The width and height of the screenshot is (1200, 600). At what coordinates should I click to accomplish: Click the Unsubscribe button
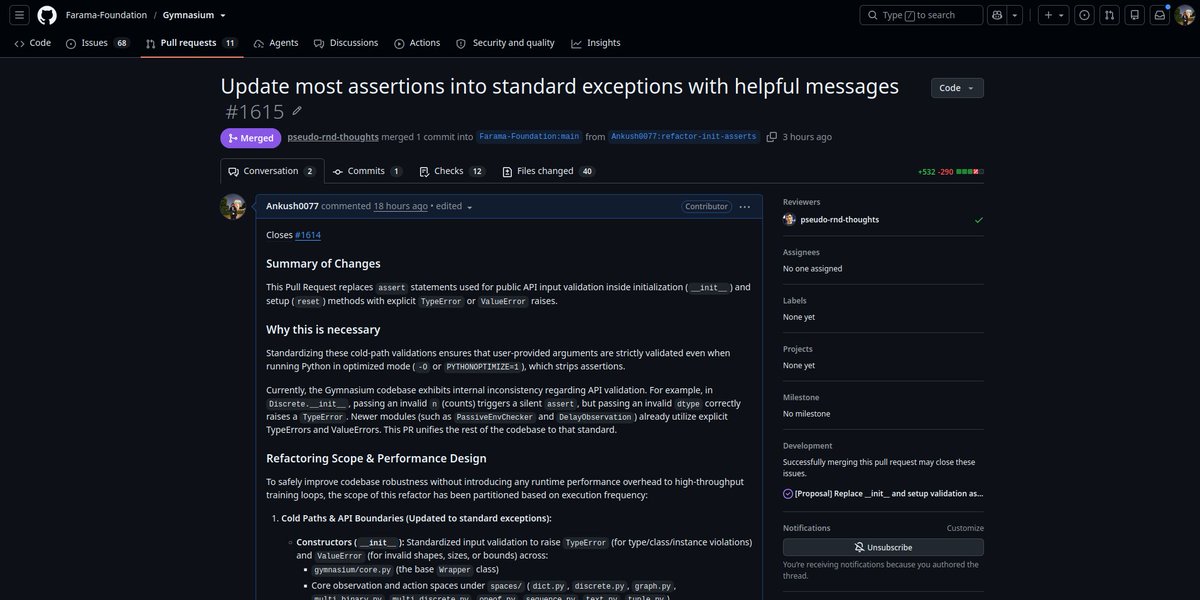click(x=883, y=548)
